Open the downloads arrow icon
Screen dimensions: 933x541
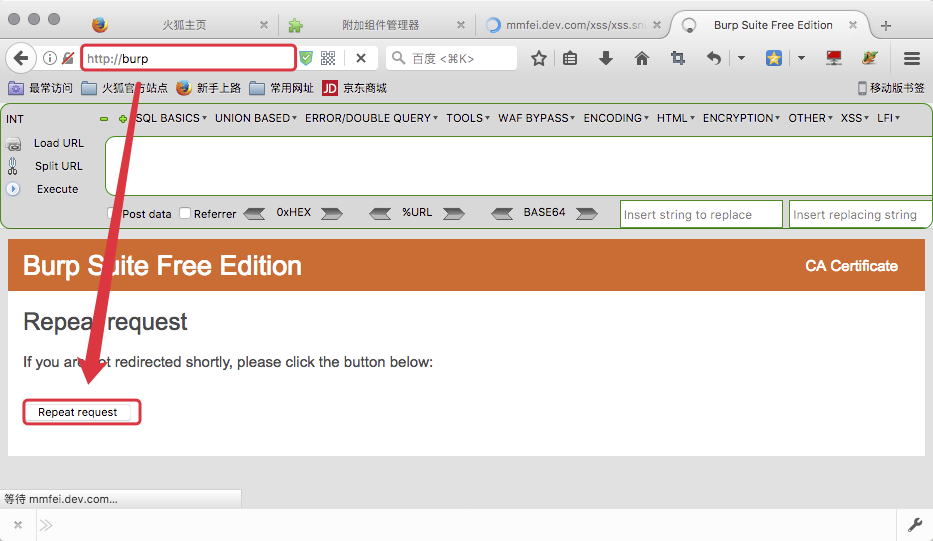click(x=606, y=58)
